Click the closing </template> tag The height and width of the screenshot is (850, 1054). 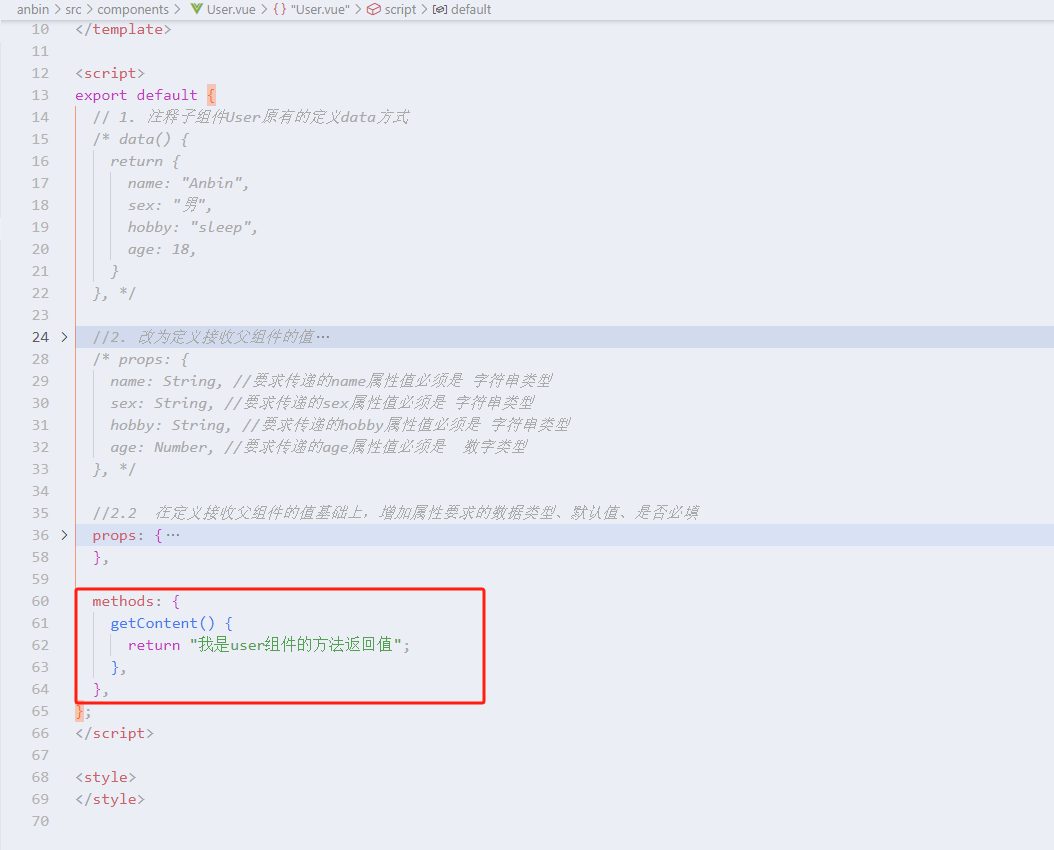pos(123,29)
